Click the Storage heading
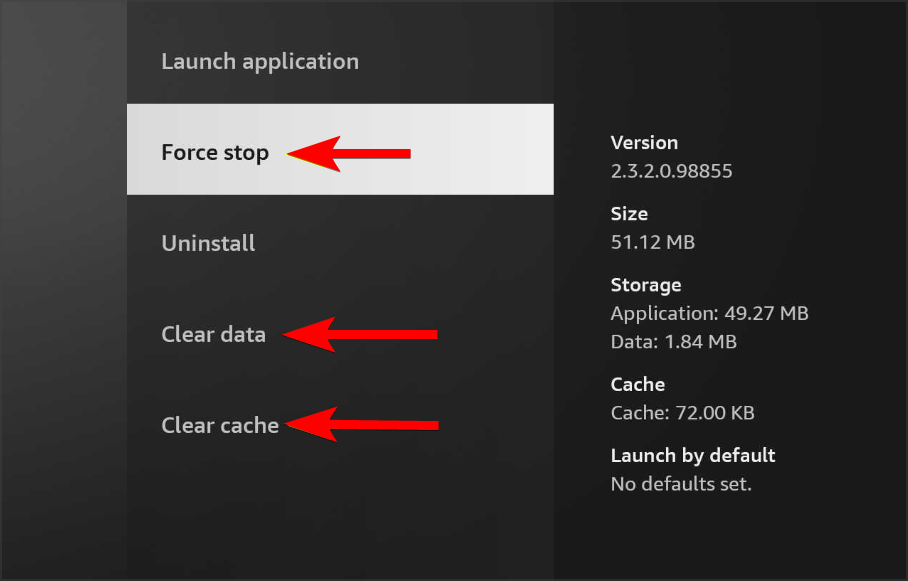908x581 pixels. tap(645, 285)
